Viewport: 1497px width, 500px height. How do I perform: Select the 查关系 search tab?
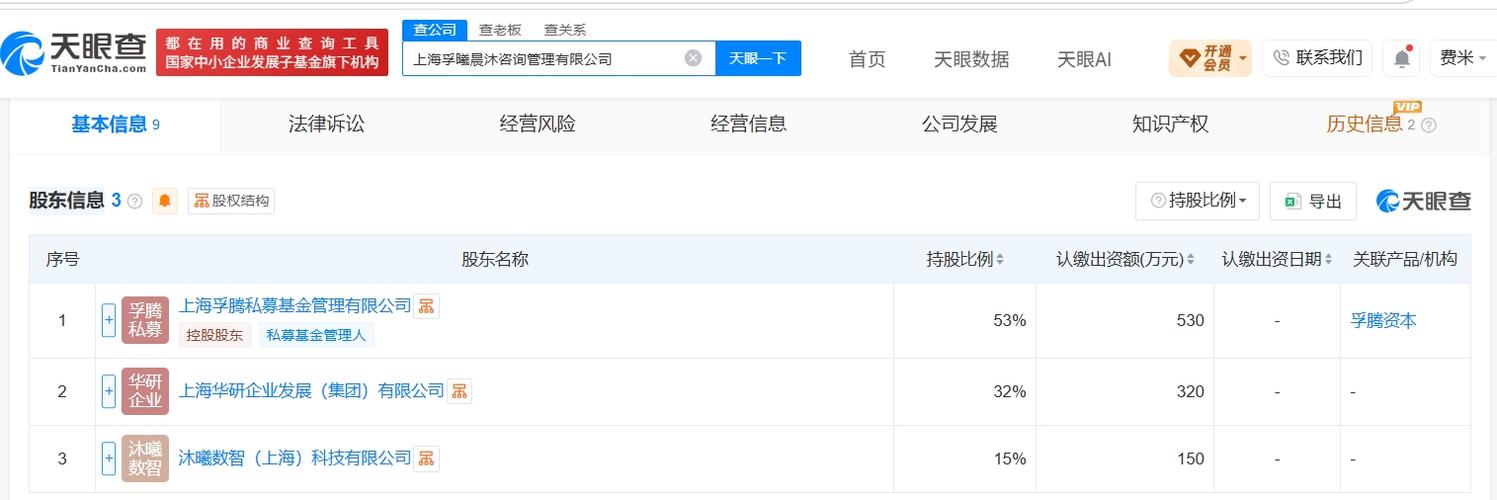565,30
